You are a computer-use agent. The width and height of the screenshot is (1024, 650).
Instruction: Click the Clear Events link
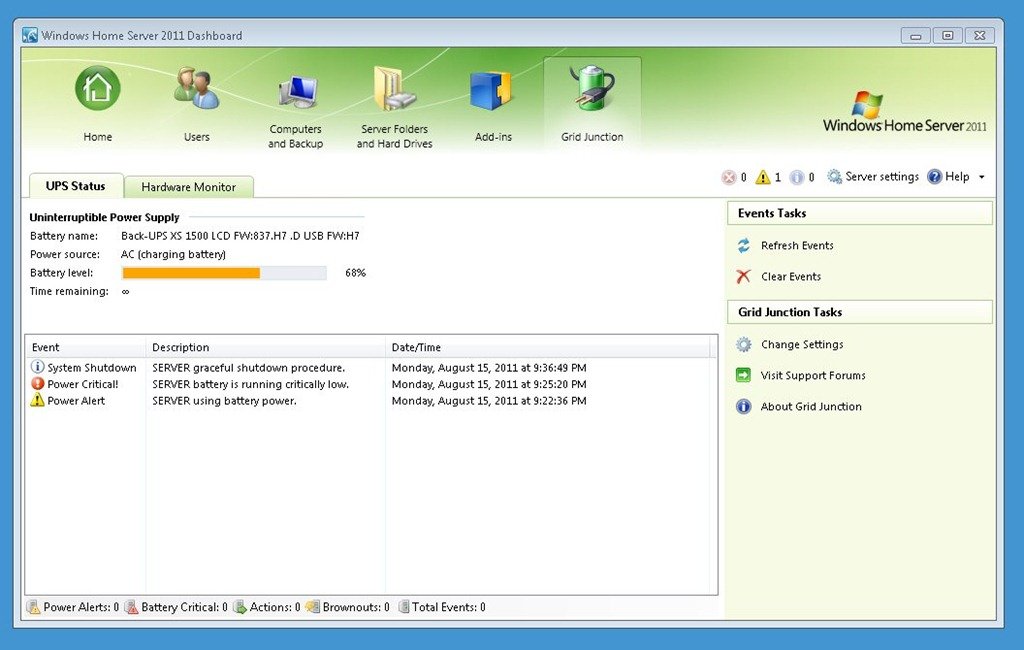(x=791, y=276)
